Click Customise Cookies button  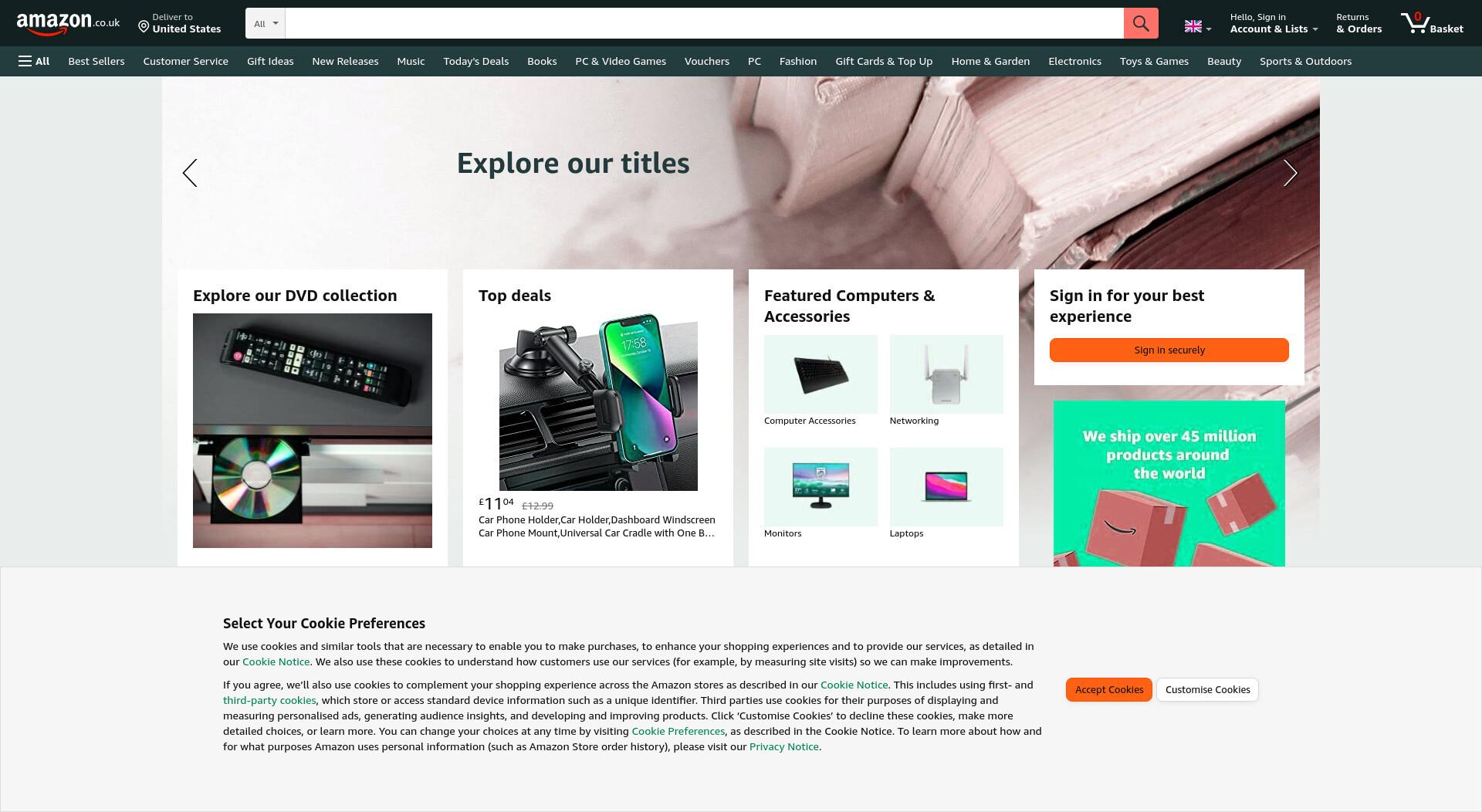pos(1208,690)
